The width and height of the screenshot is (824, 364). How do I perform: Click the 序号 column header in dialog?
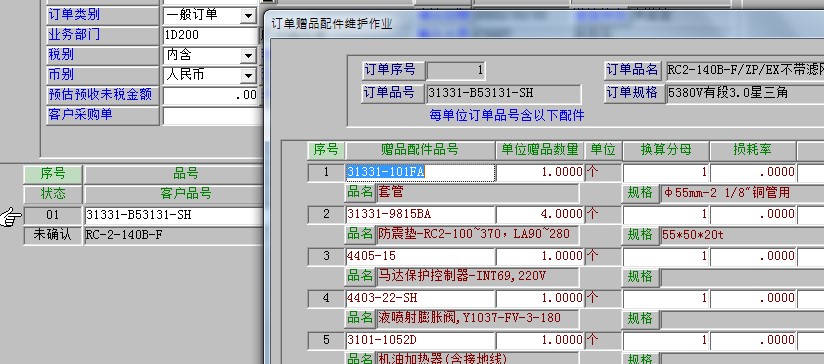tap(326, 150)
